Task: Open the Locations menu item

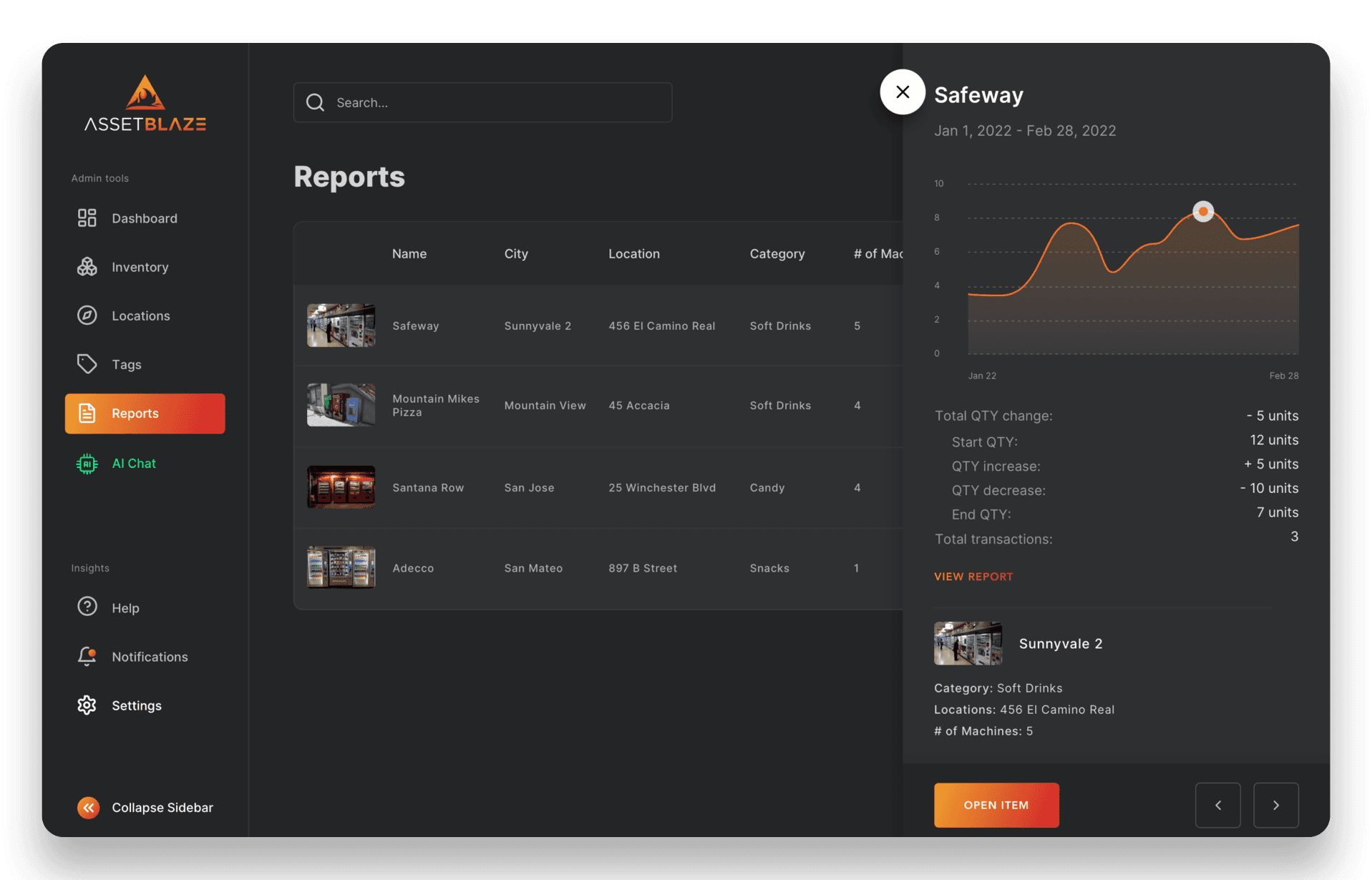Action: click(x=145, y=316)
